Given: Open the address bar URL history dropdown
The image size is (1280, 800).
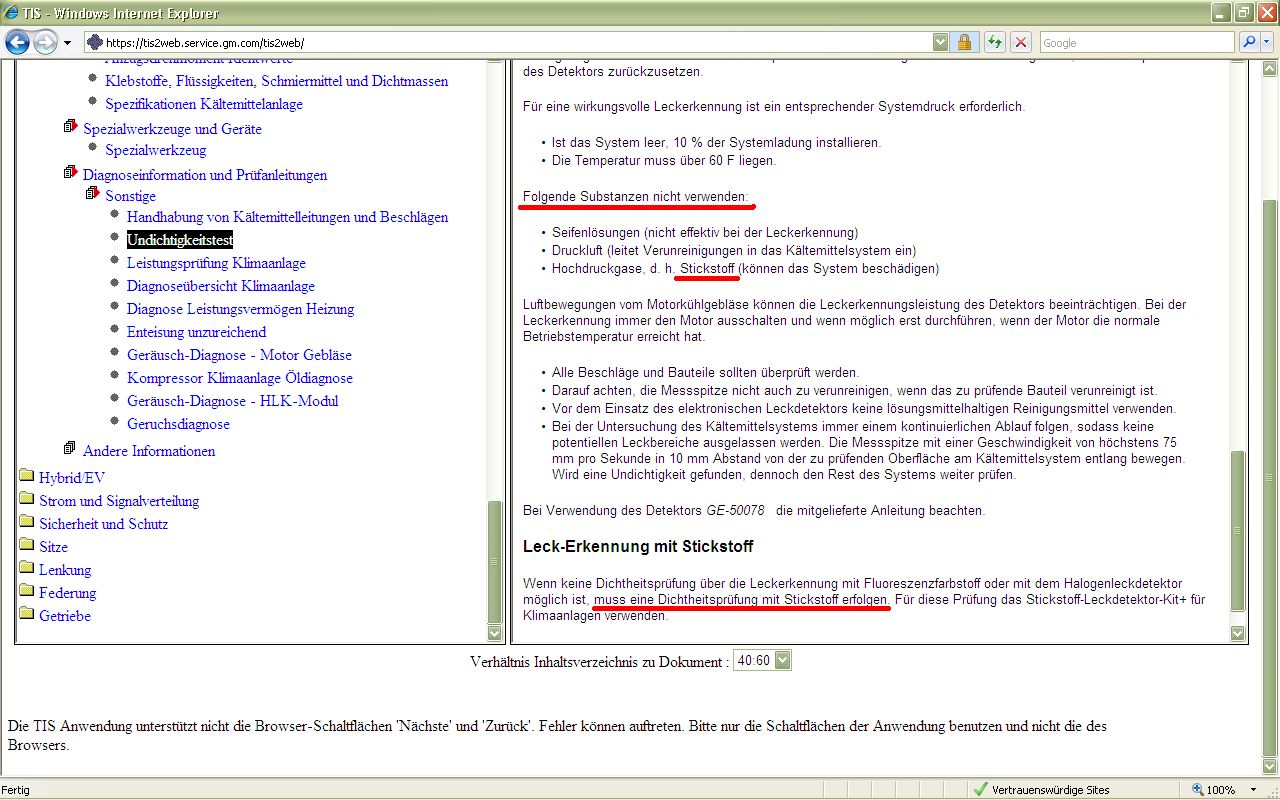Looking at the screenshot, I should (x=940, y=42).
